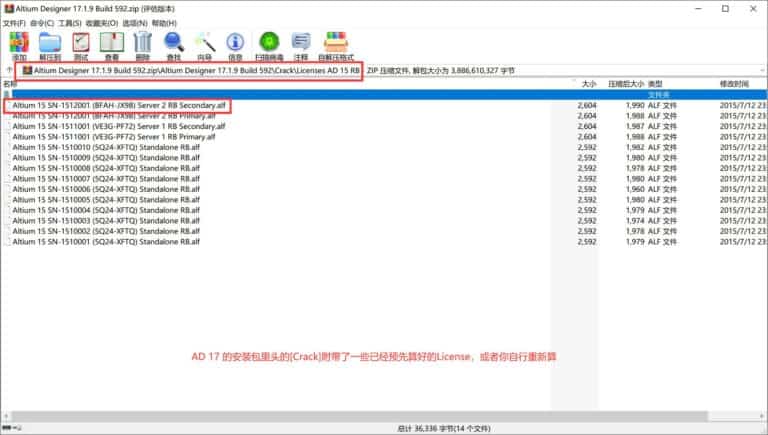Click the Info (信息) icon

pos(235,47)
